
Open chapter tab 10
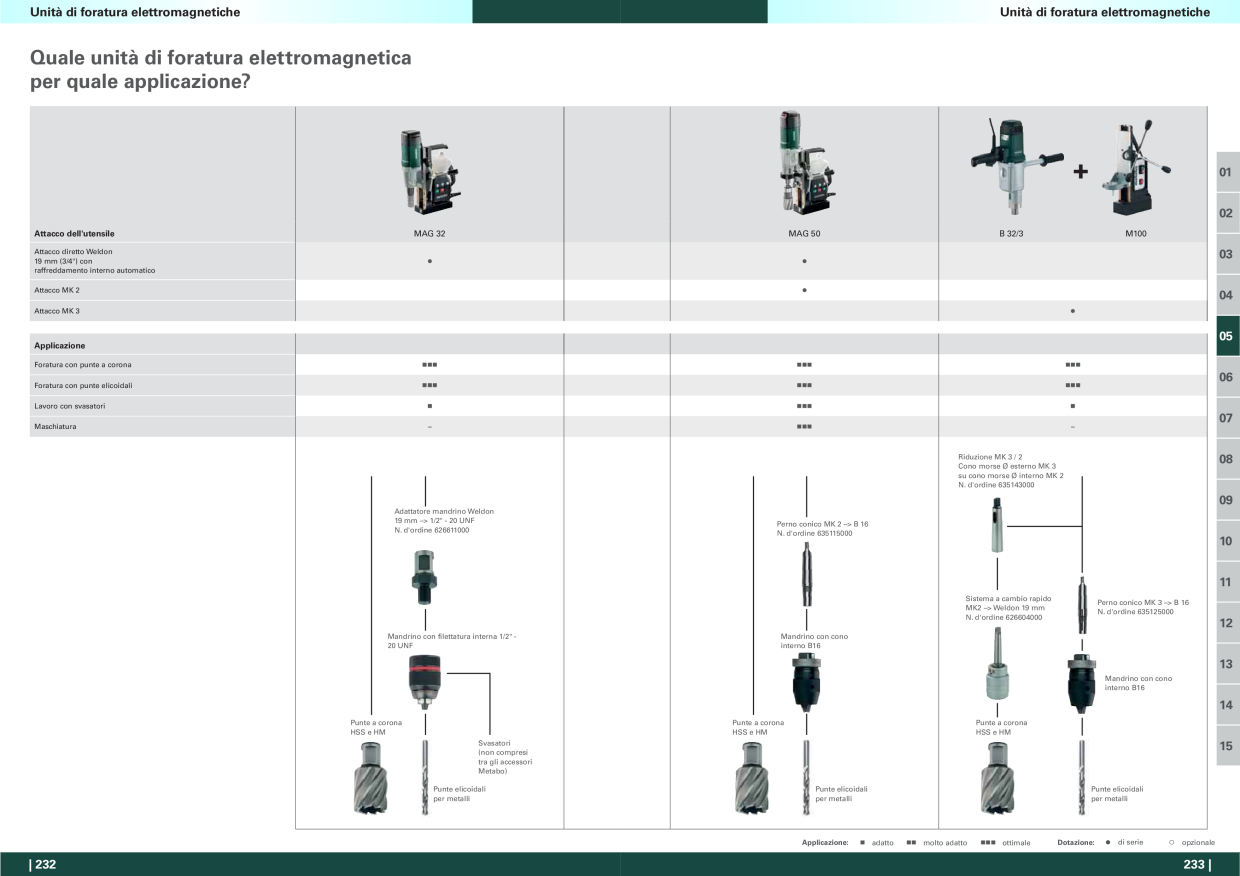coord(1227,541)
